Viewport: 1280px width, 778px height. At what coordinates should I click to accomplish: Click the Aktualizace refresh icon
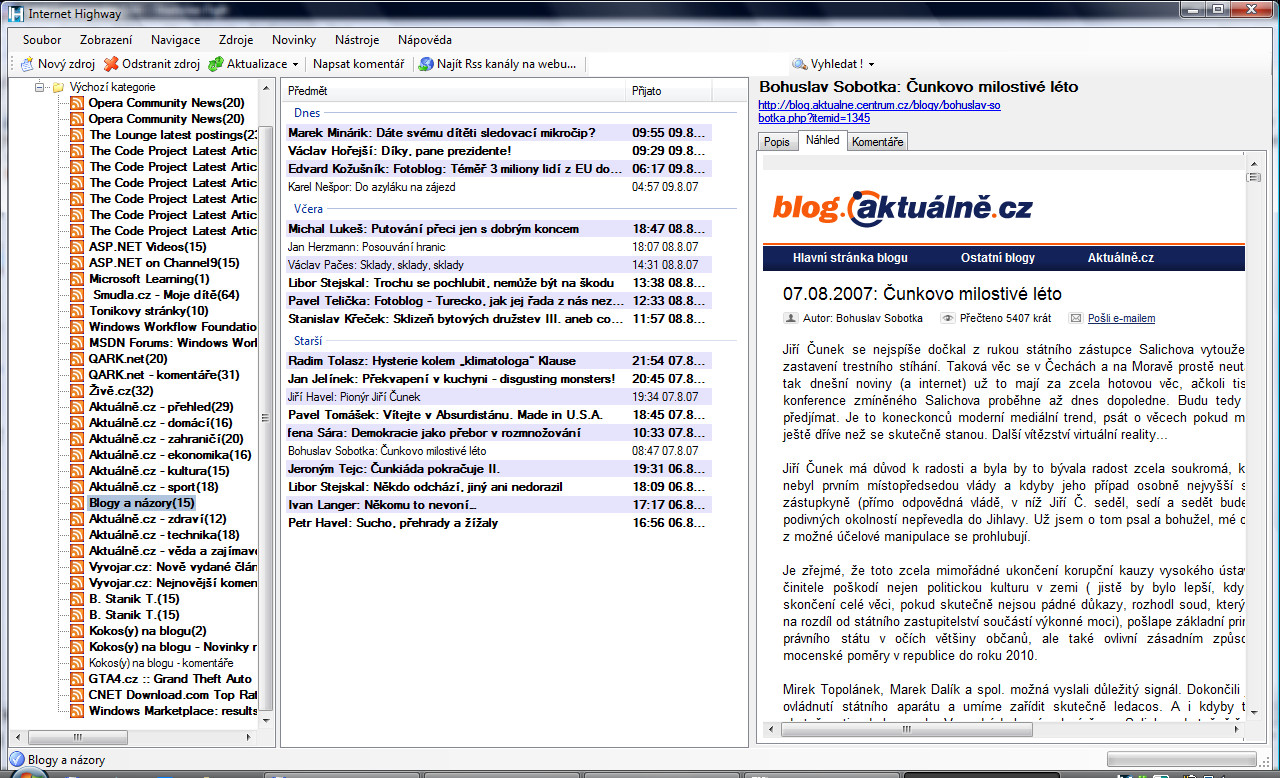point(215,64)
